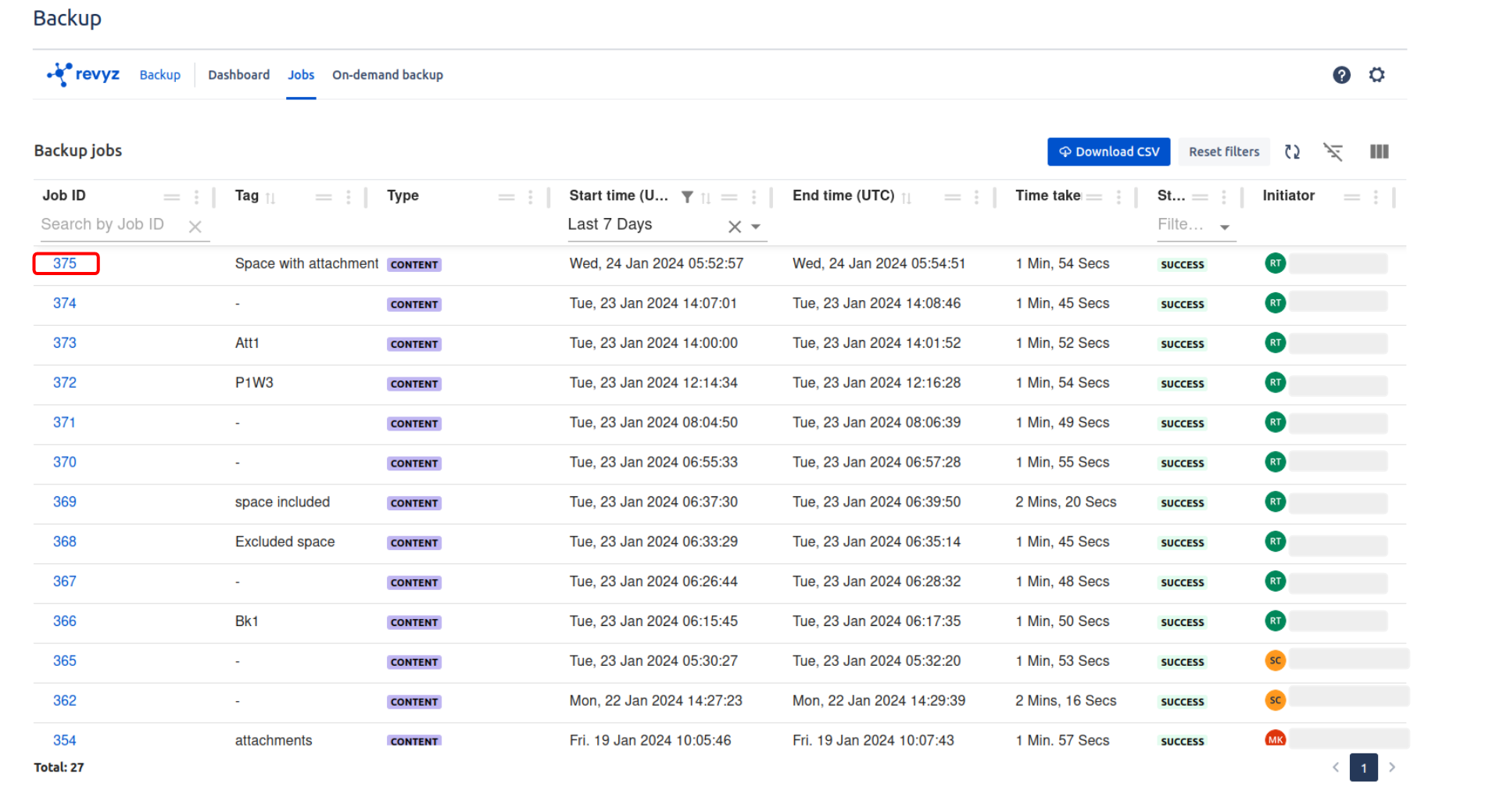Image resolution: width=1496 pixels, height=812 pixels.
Task: Click the Search by Job ID field
Action: coord(109,225)
